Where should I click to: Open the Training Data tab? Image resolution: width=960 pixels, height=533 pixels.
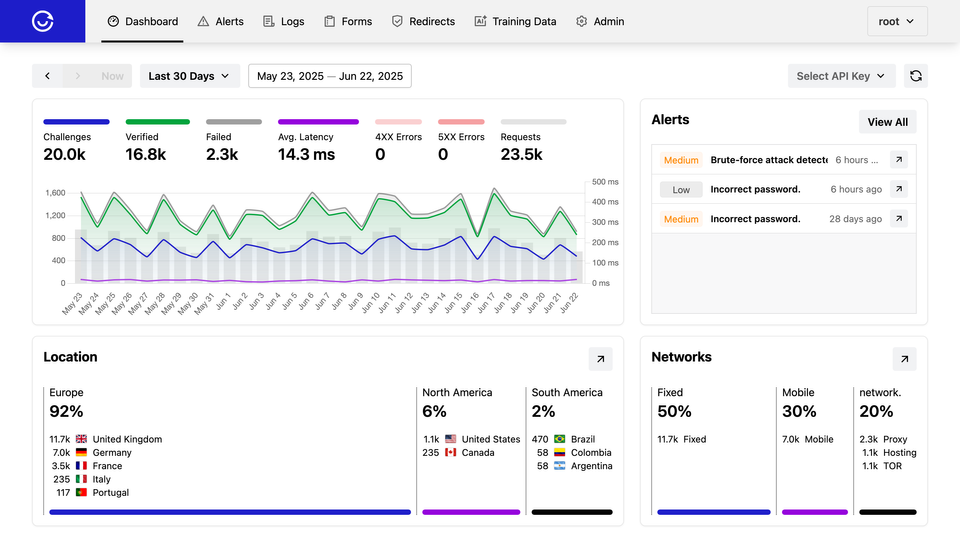[x=515, y=21]
